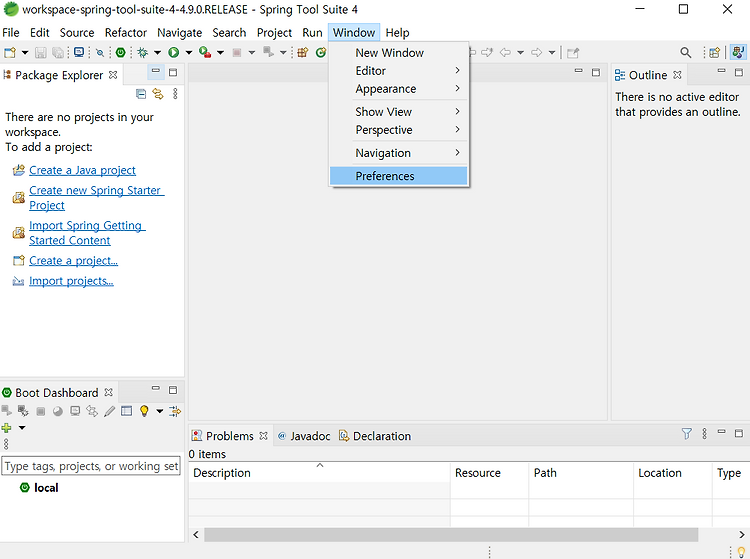Open the Refactor menu
750x559 pixels.
point(126,33)
